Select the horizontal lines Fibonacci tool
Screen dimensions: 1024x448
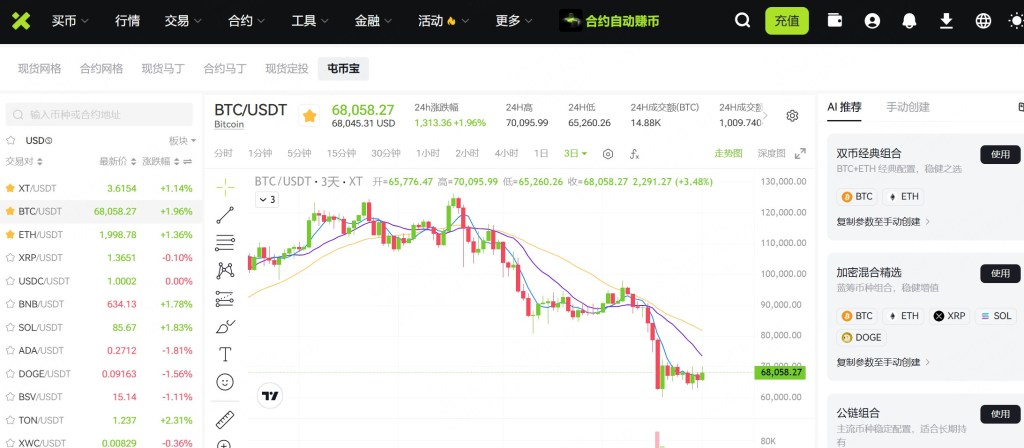(x=225, y=243)
